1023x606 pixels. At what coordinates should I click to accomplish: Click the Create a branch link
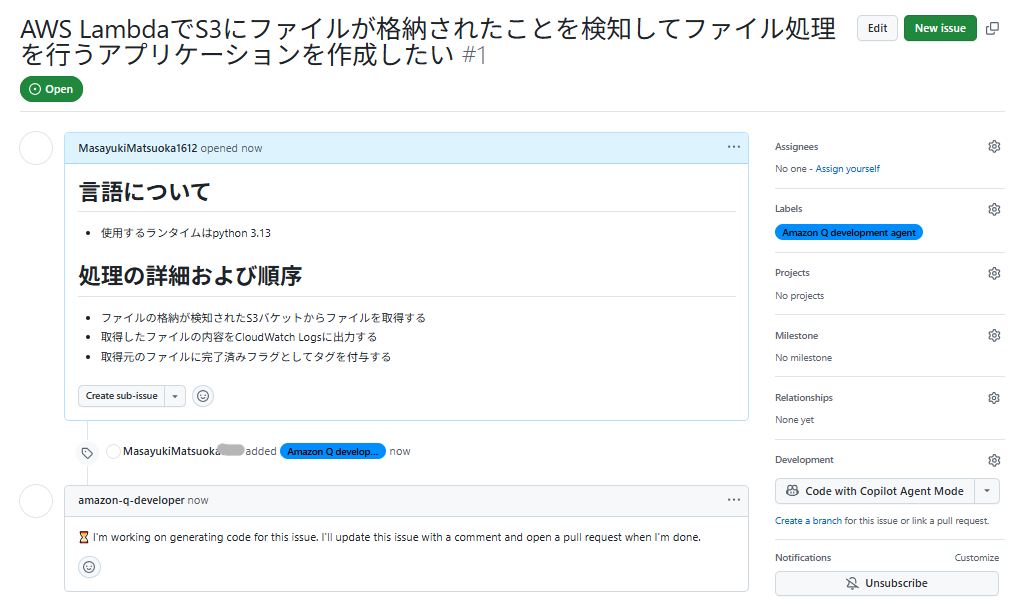point(808,521)
